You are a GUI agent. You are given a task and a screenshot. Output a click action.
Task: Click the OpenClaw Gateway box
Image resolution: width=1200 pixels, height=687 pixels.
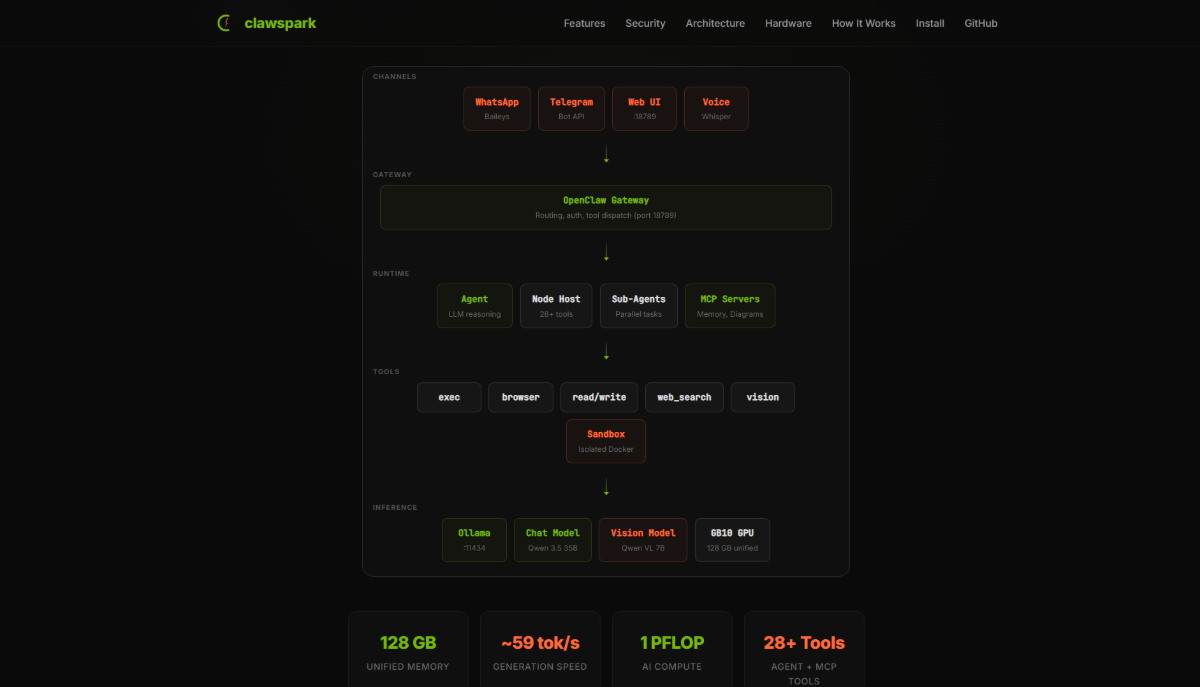coord(606,207)
